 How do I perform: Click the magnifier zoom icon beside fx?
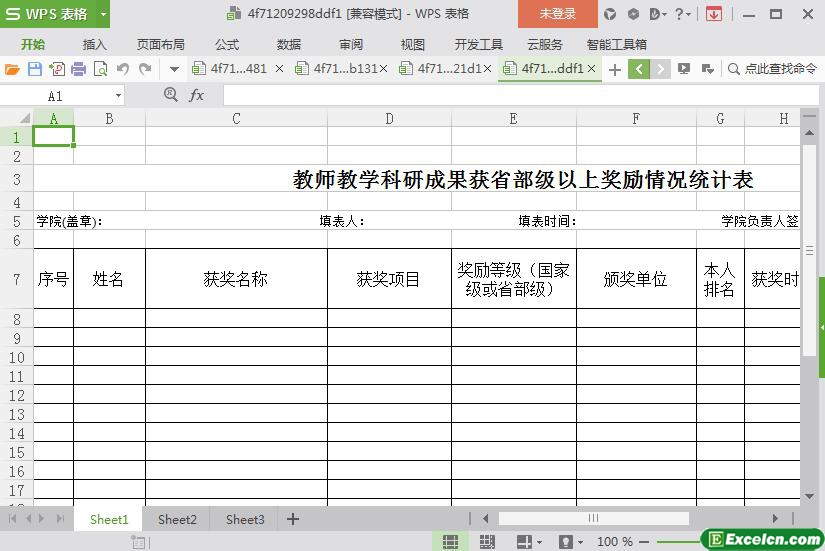click(x=170, y=95)
